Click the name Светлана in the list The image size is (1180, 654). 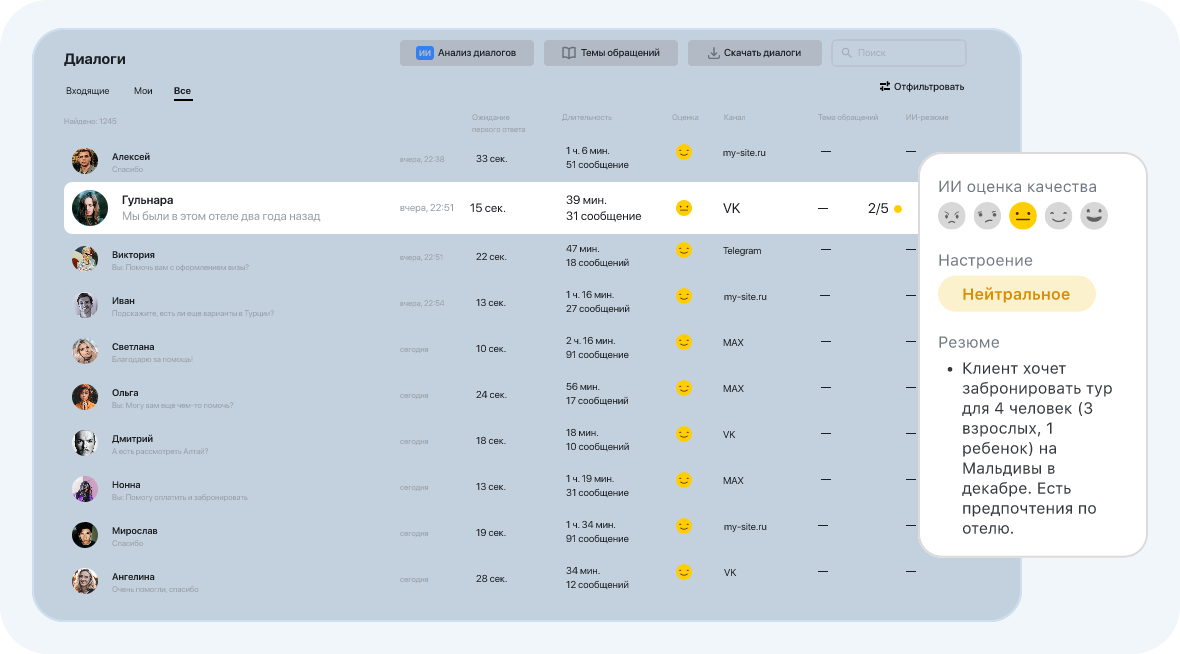tap(133, 347)
